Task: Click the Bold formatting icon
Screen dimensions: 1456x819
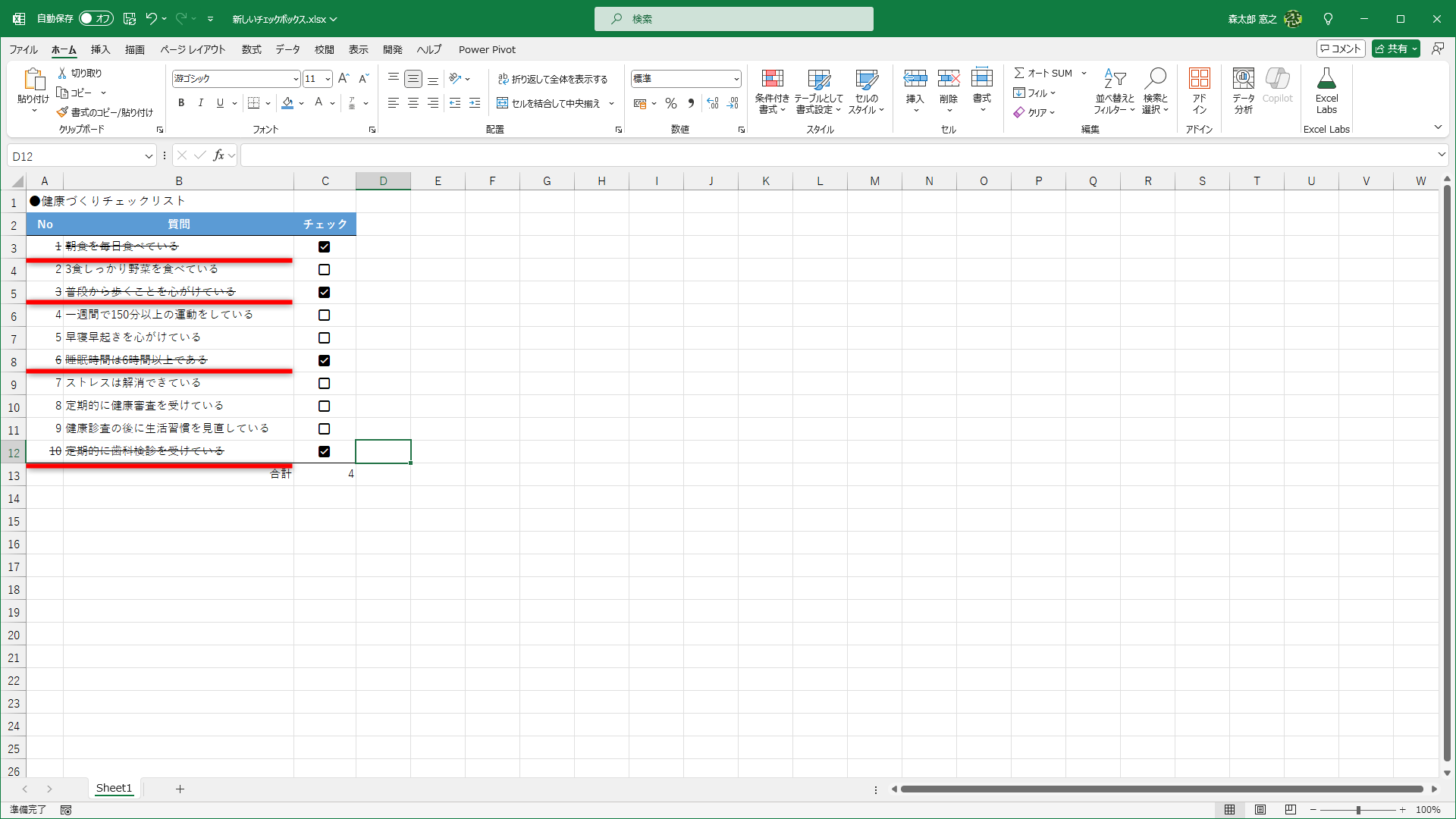Action: point(181,103)
